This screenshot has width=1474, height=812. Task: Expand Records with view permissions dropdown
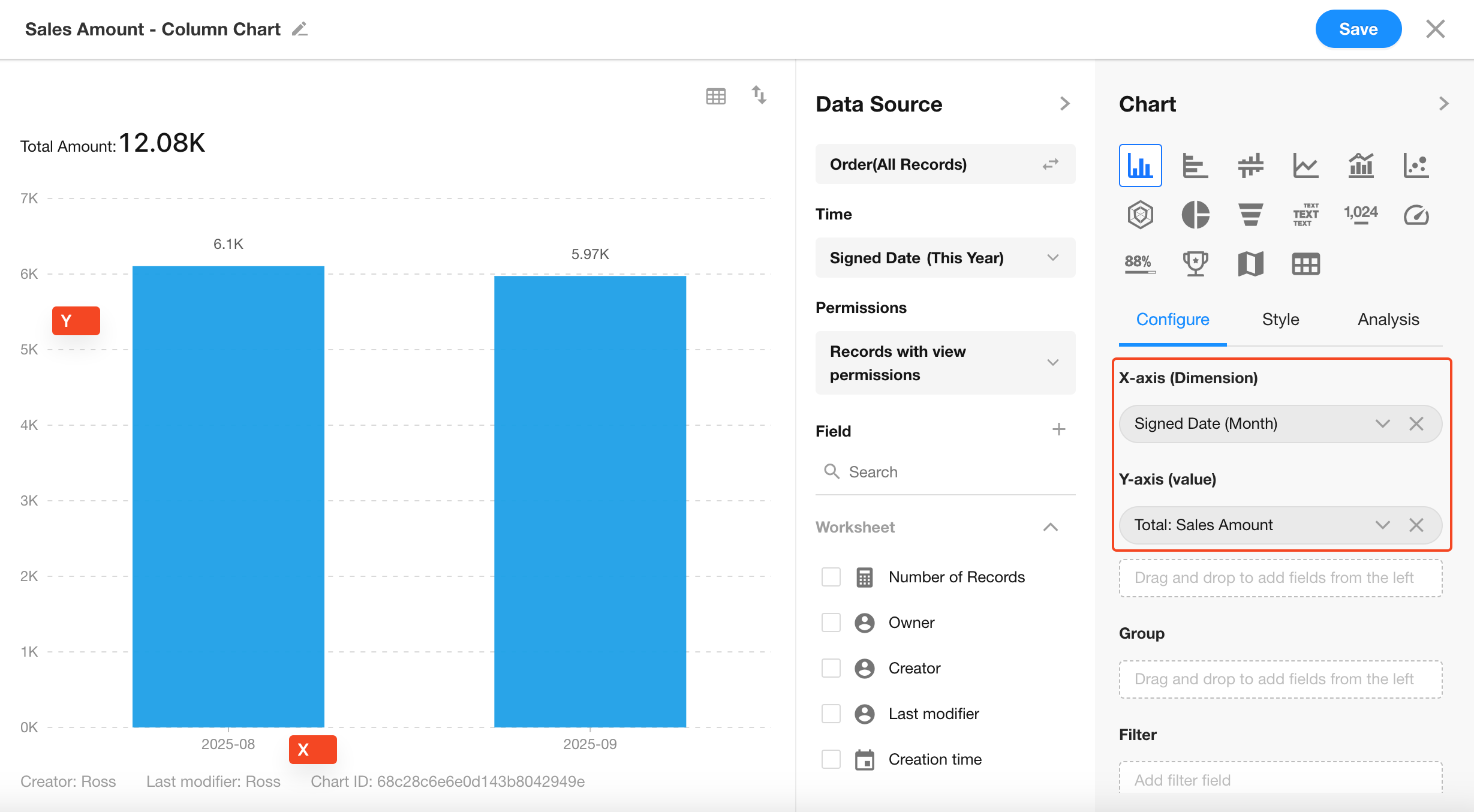coord(945,363)
